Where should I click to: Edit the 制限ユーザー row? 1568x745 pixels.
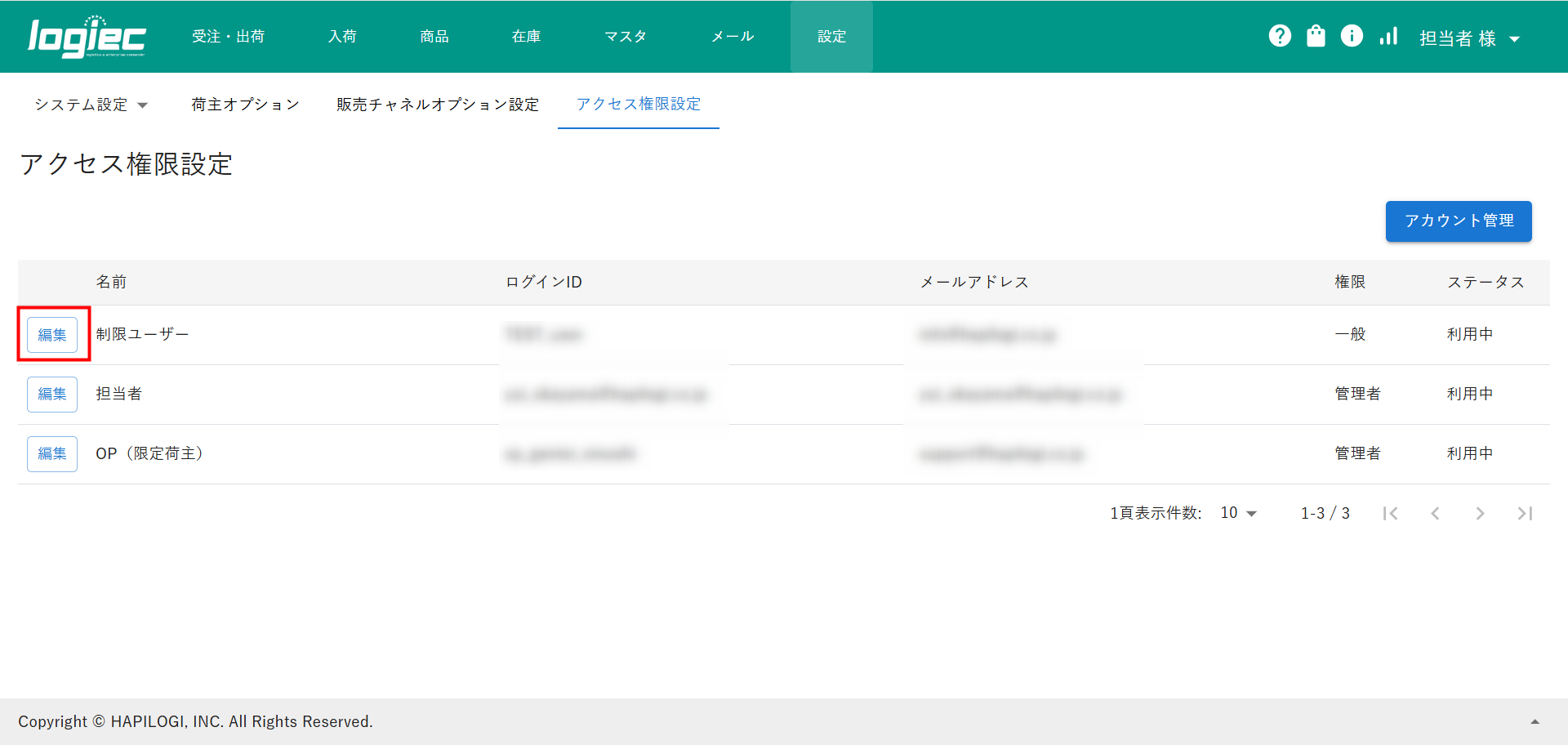(x=52, y=335)
